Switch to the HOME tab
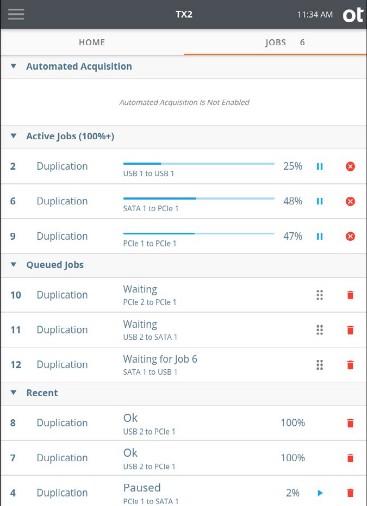 tap(92, 42)
